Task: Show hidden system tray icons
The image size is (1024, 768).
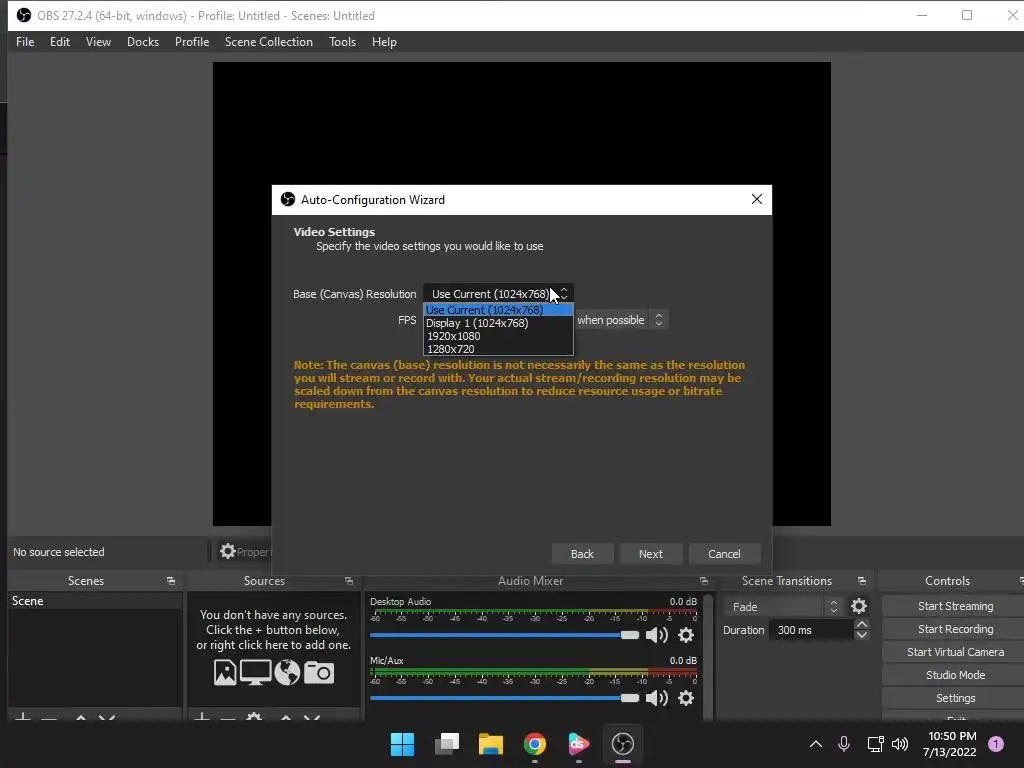Action: point(816,743)
